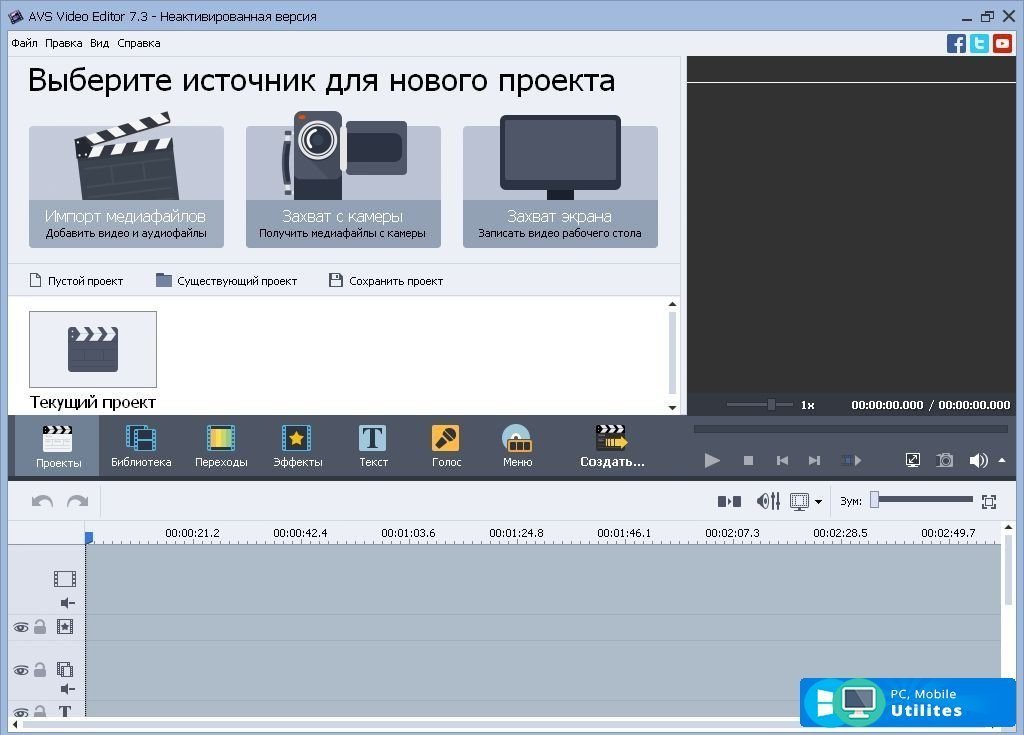Open the Файл menu

(x=24, y=43)
